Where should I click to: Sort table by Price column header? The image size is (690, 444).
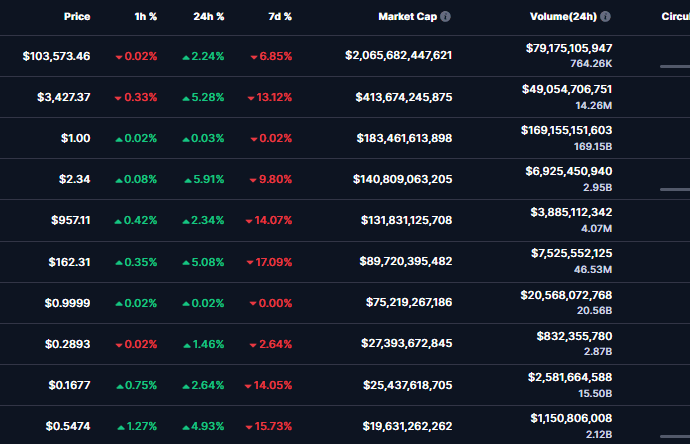tap(76, 17)
